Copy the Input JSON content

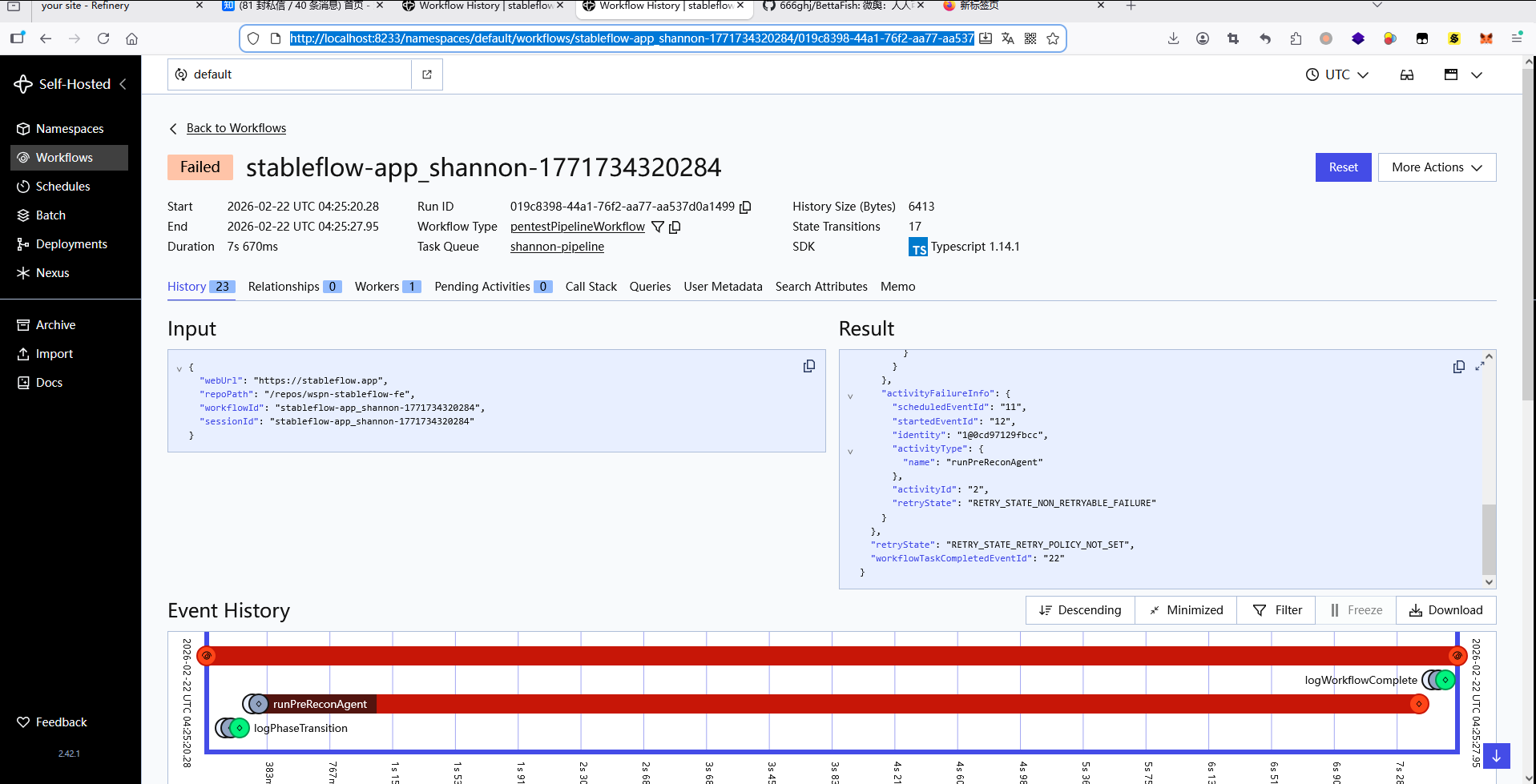point(809,366)
